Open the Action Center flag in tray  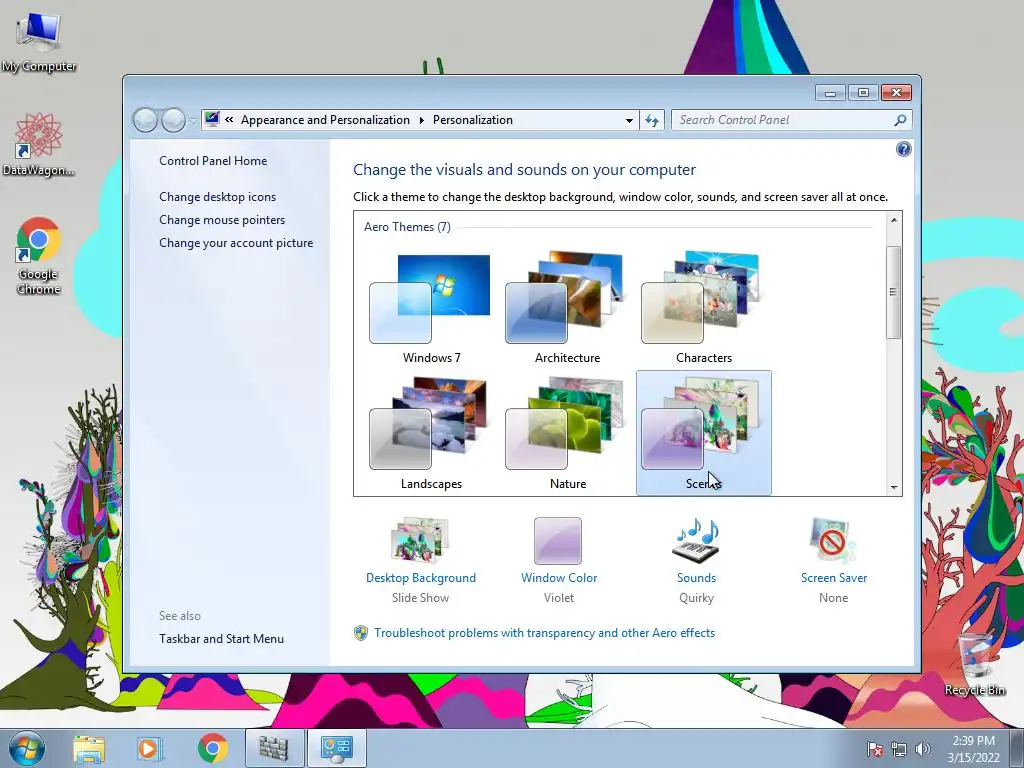pos(874,750)
